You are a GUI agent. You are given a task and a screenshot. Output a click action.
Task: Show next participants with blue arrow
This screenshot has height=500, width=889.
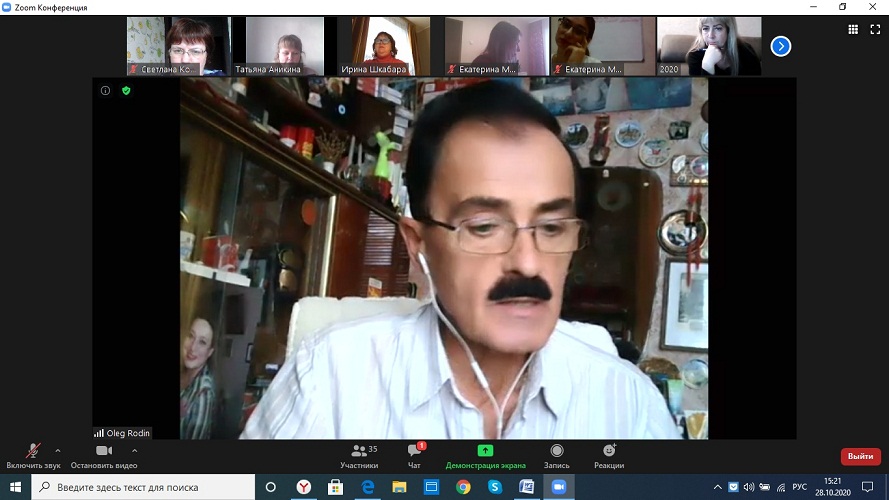tap(781, 46)
